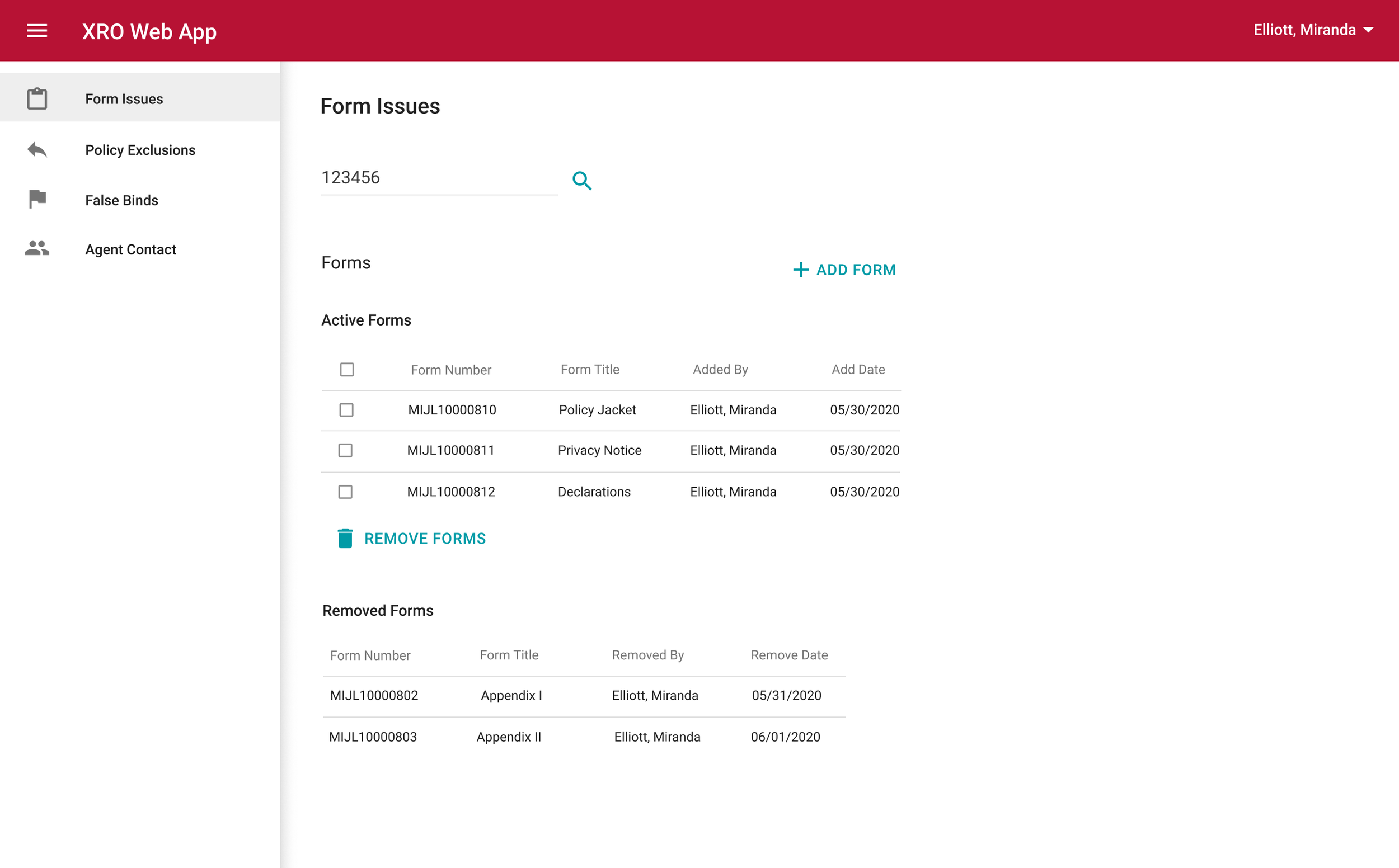
Task: Click the XRO Web App title
Action: point(149,31)
